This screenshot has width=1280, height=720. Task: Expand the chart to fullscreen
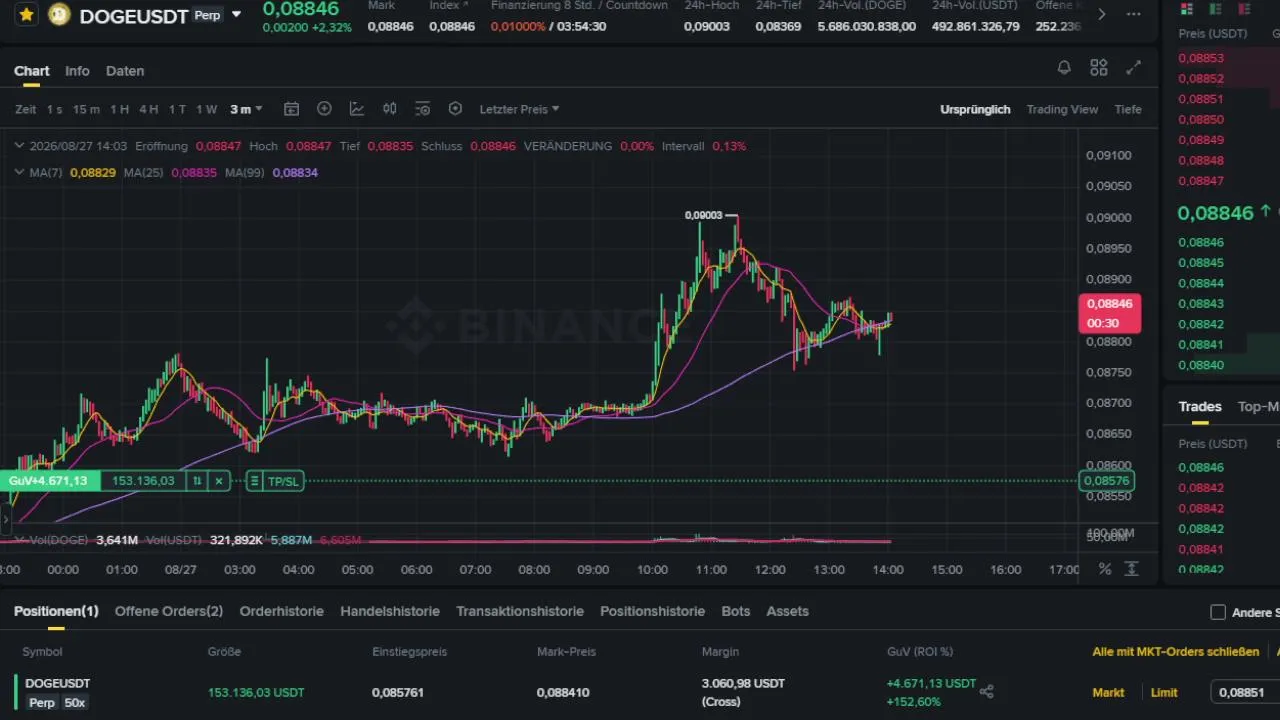1133,68
